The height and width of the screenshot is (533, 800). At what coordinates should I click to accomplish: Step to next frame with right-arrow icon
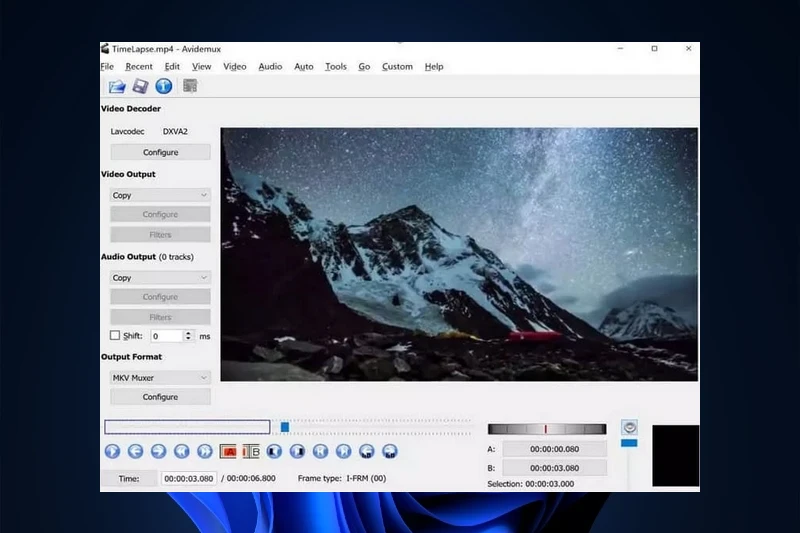pyautogui.click(x=158, y=451)
